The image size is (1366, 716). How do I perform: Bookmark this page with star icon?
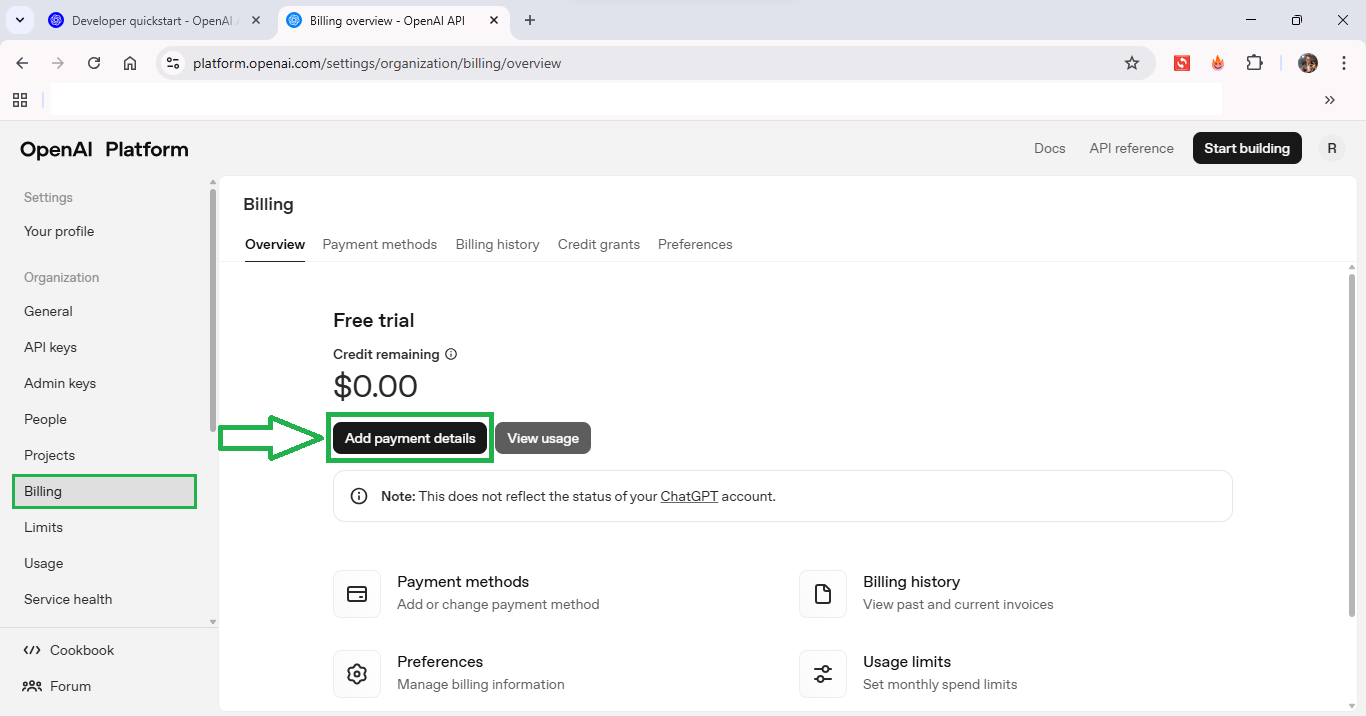pos(1132,63)
